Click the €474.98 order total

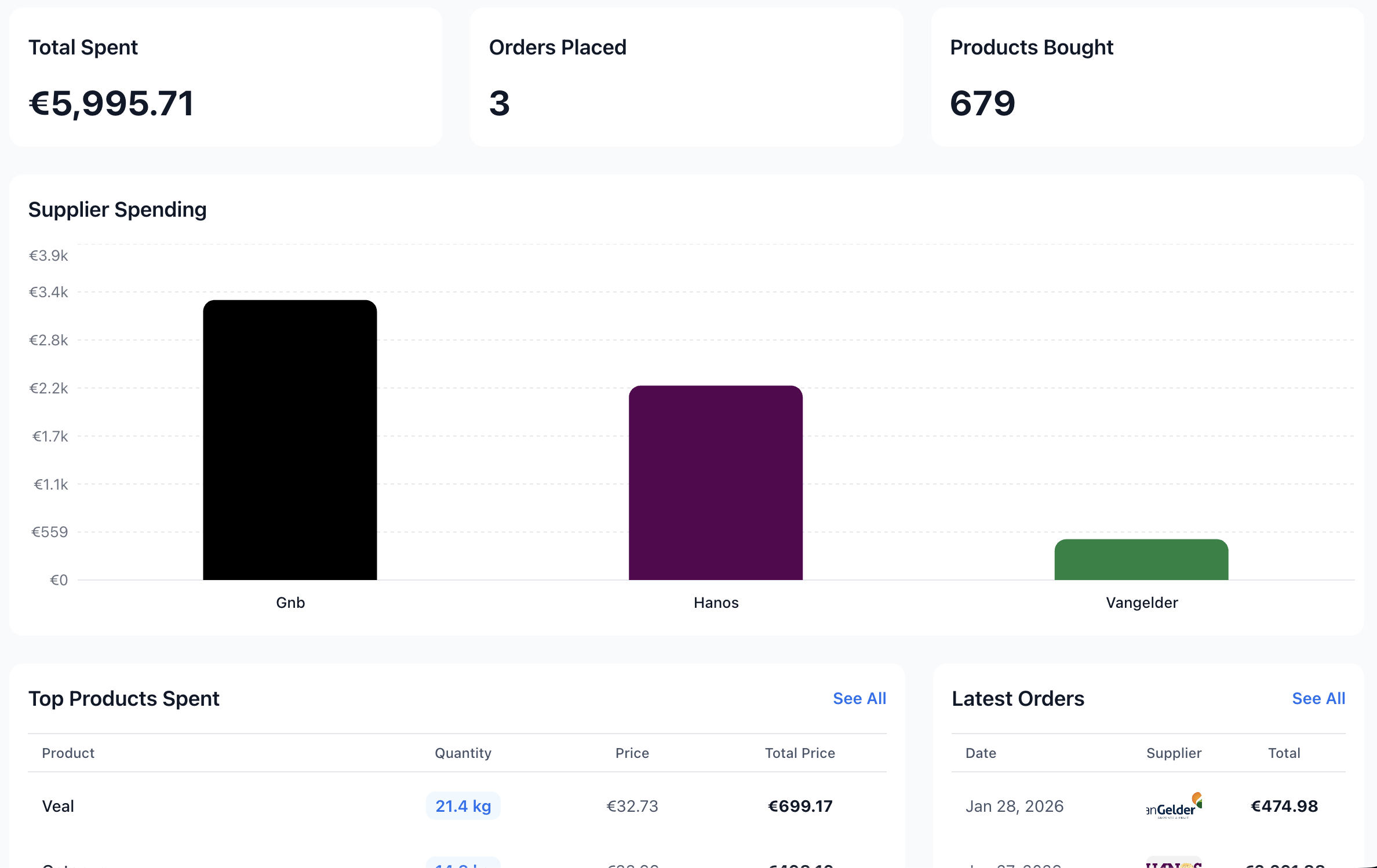(x=1284, y=806)
